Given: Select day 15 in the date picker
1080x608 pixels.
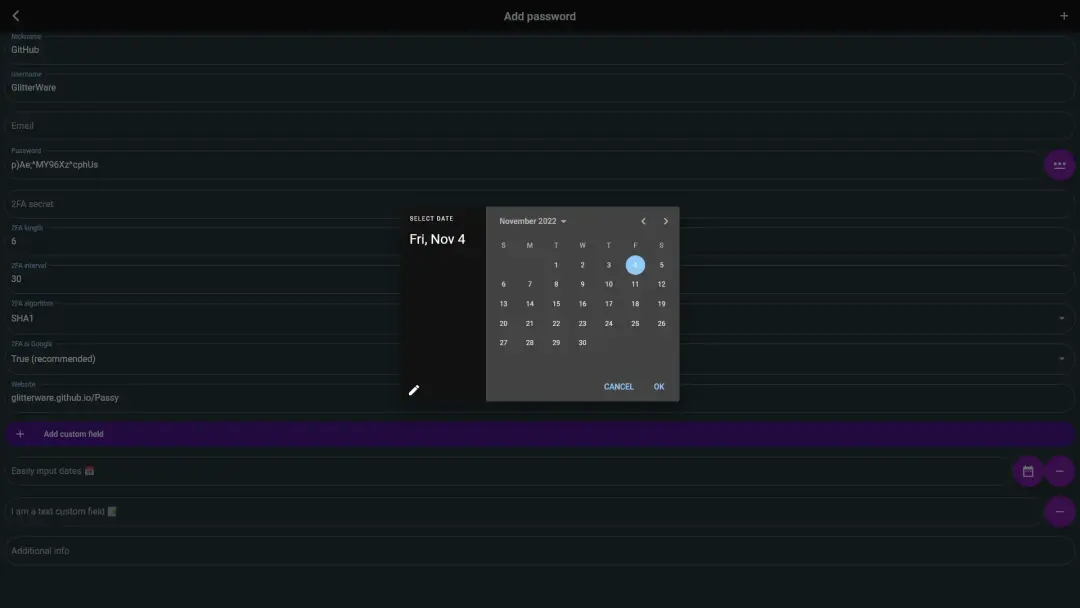Looking at the screenshot, I should (556, 304).
